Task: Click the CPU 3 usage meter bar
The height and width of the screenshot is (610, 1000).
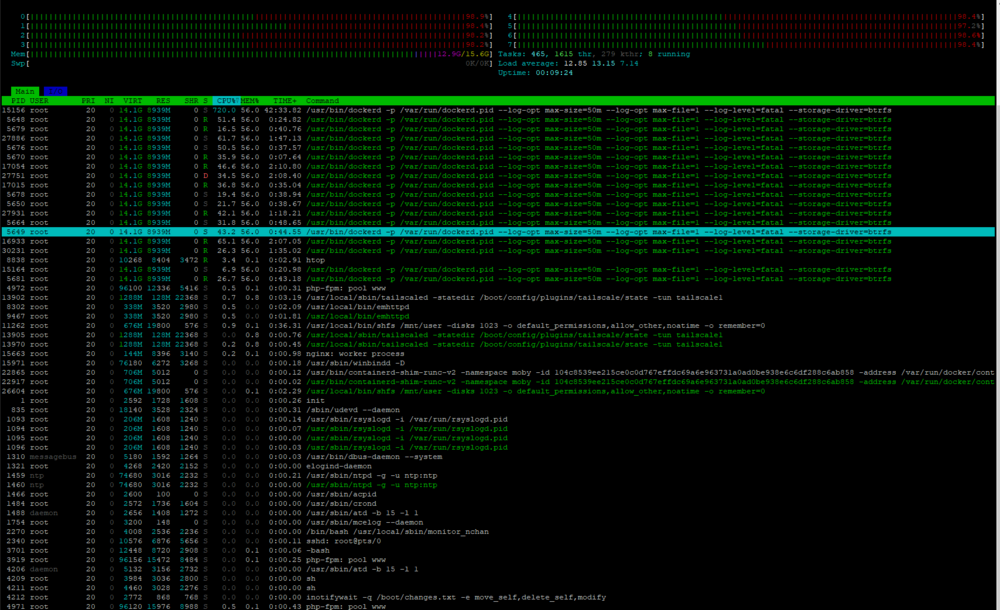Action: (x=256, y=45)
